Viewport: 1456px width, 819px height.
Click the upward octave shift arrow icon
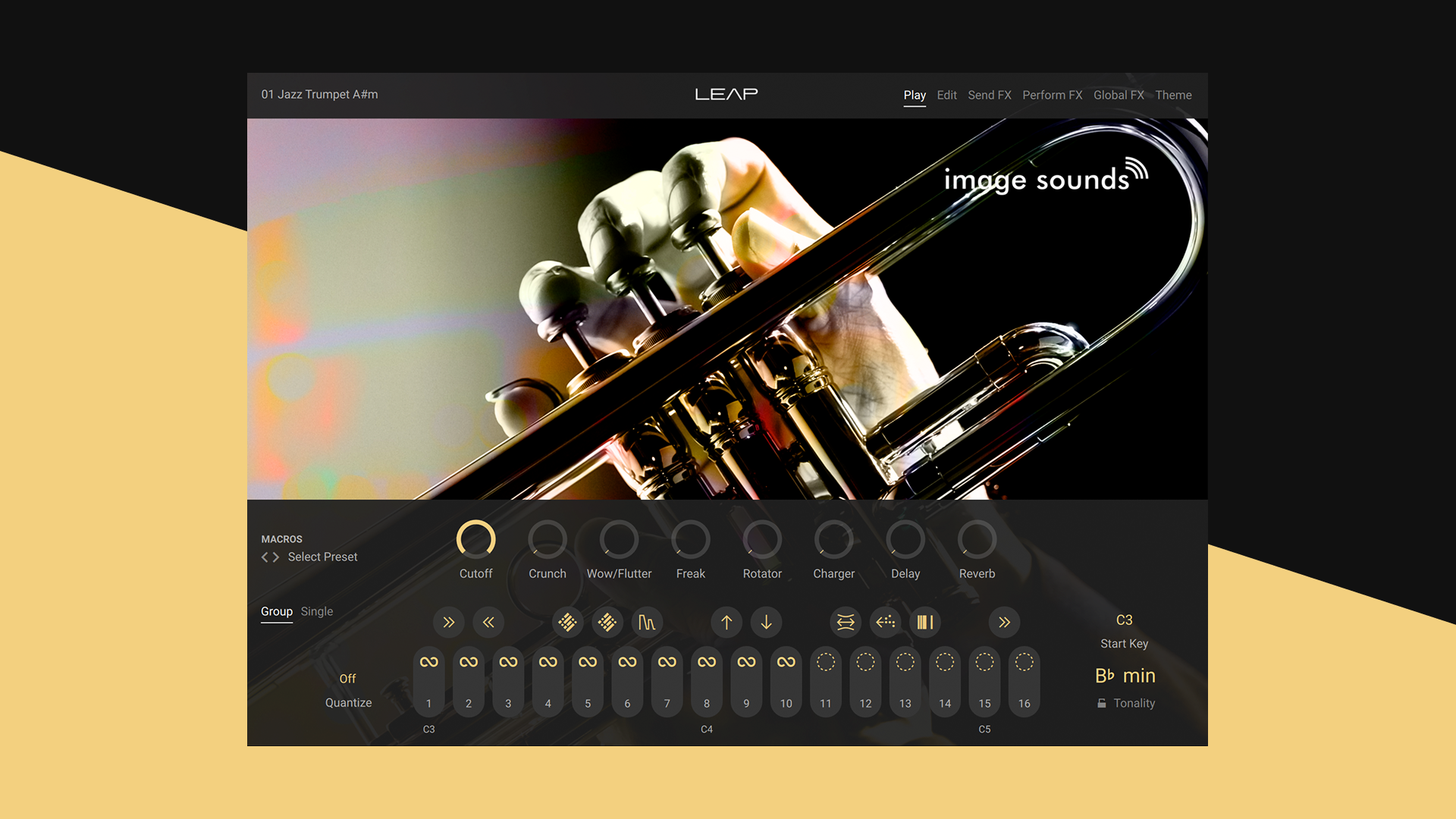[x=726, y=622]
